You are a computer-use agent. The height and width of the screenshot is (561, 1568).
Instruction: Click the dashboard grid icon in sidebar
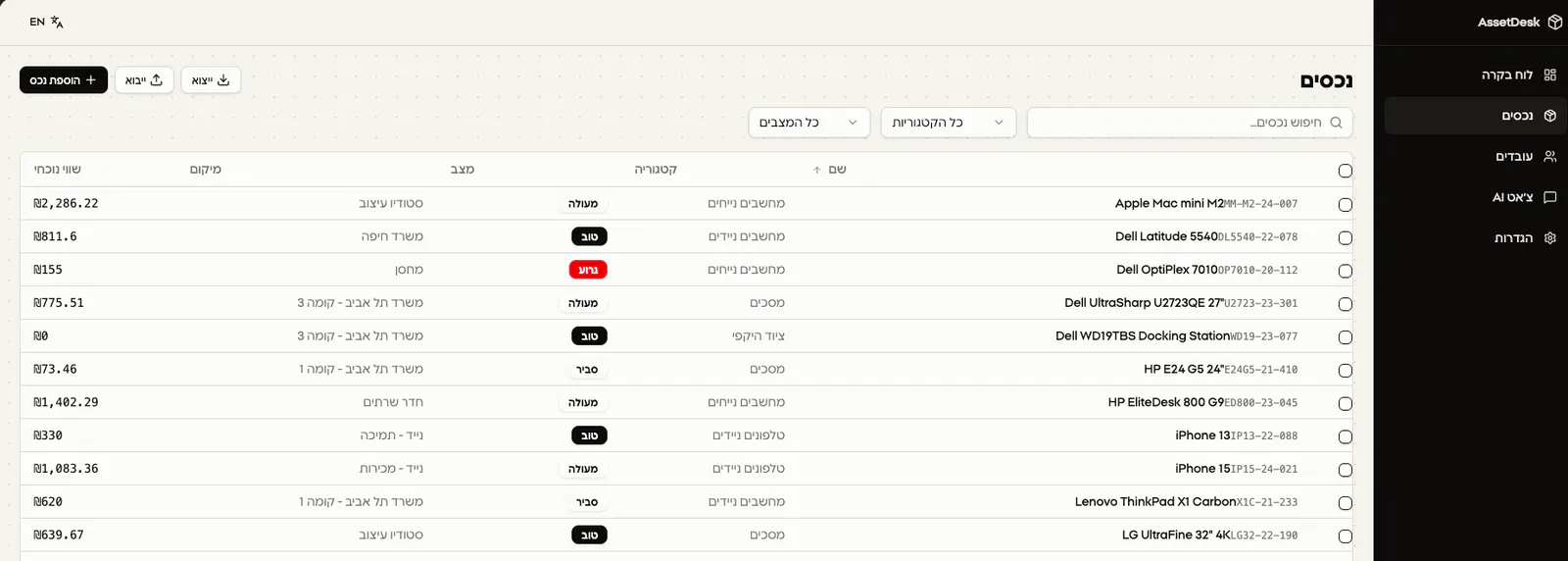(1549, 75)
